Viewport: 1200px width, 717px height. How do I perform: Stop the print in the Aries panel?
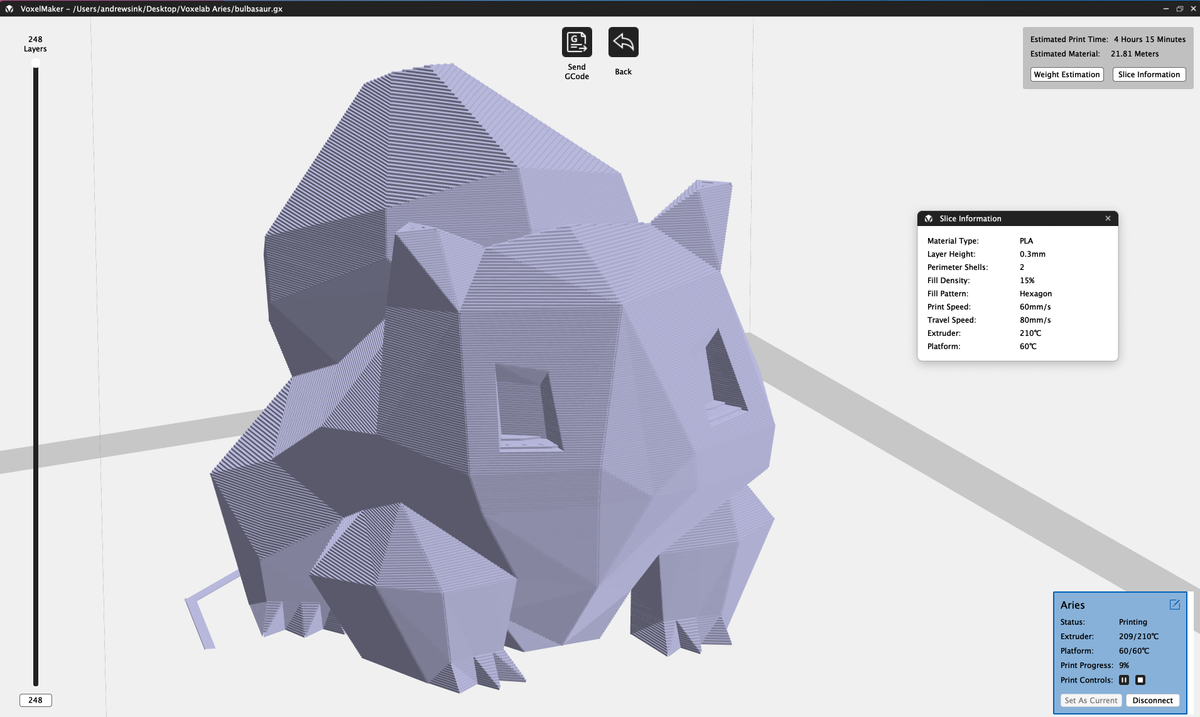1140,679
